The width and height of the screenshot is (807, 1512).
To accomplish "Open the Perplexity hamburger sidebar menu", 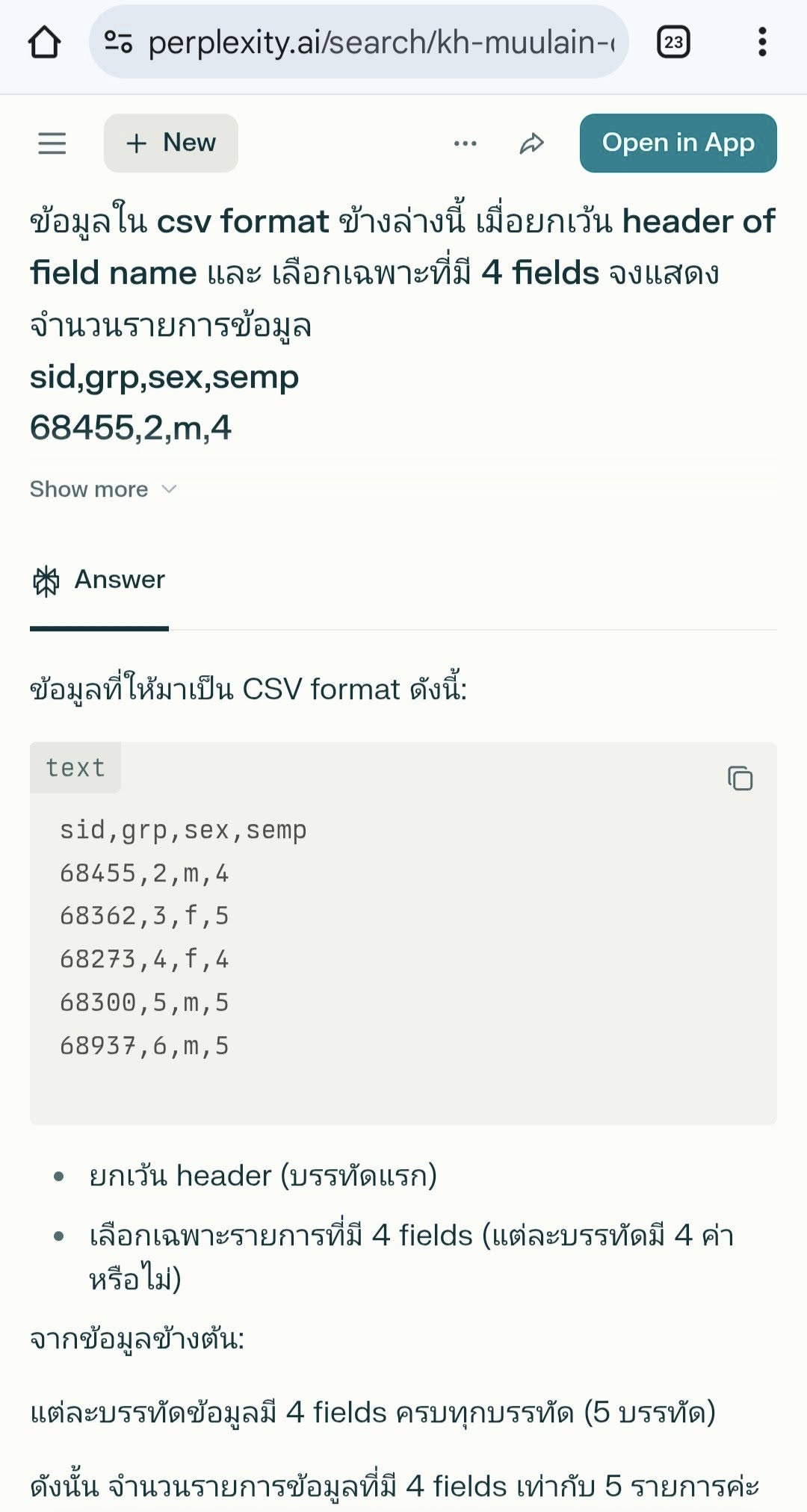I will click(x=52, y=143).
